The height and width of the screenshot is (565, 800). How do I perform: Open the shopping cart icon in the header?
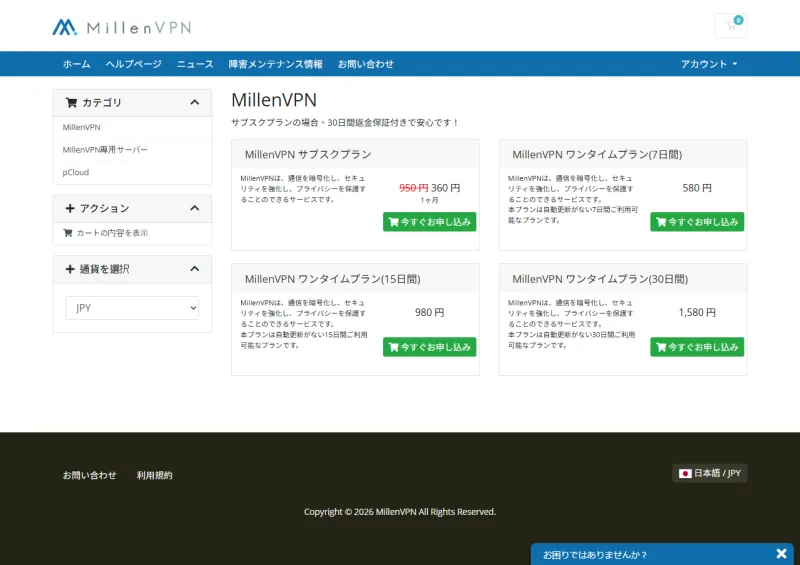pyautogui.click(x=731, y=26)
